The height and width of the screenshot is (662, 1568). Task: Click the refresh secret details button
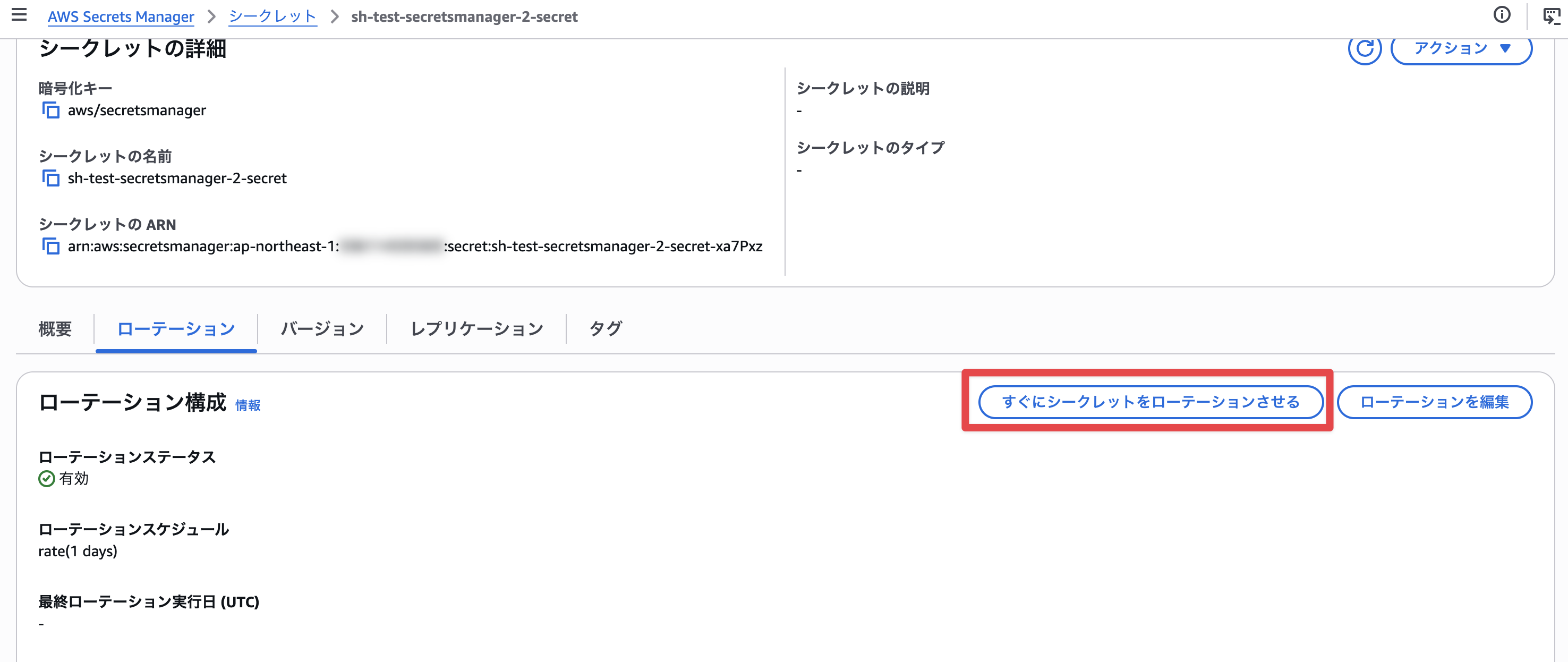point(1364,48)
